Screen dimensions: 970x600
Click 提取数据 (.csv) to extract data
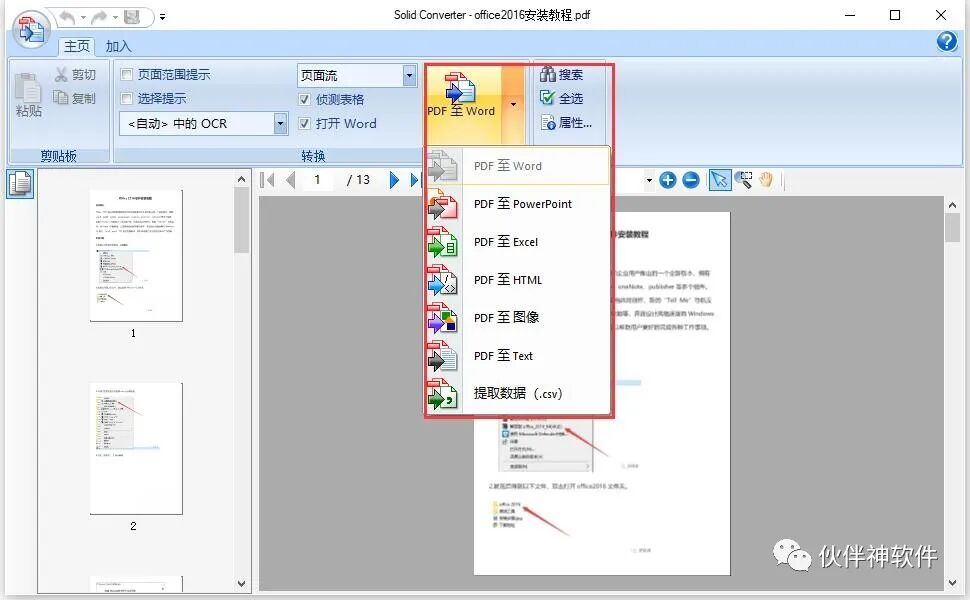[516, 394]
